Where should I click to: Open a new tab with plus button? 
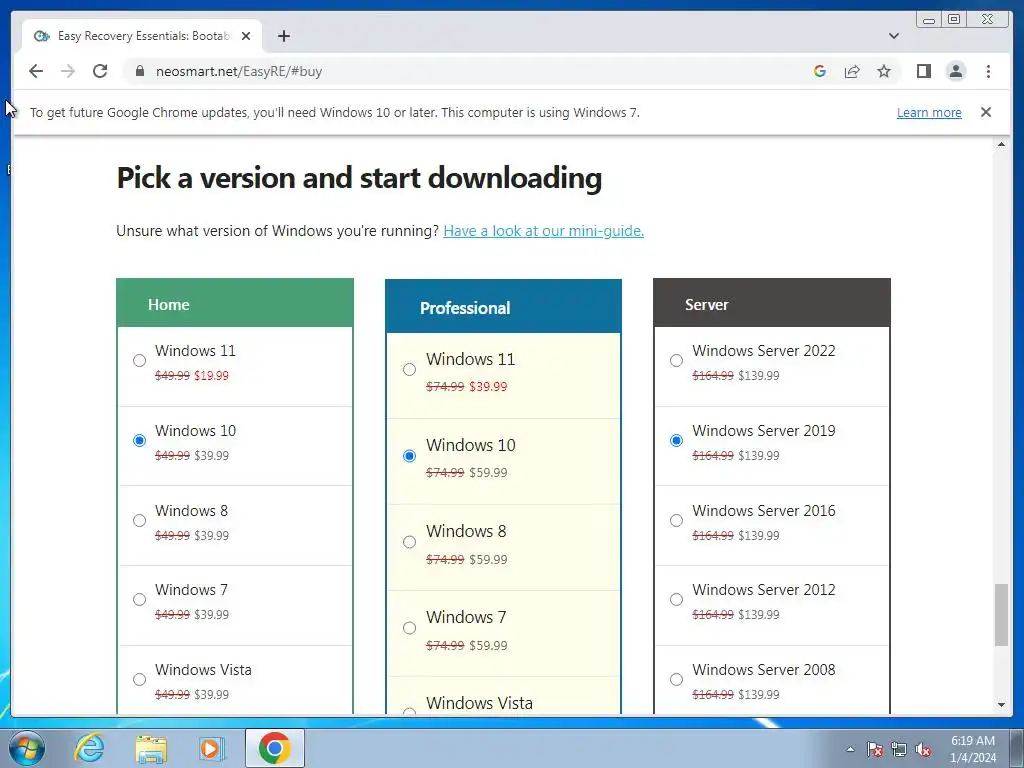[x=283, y=36]
